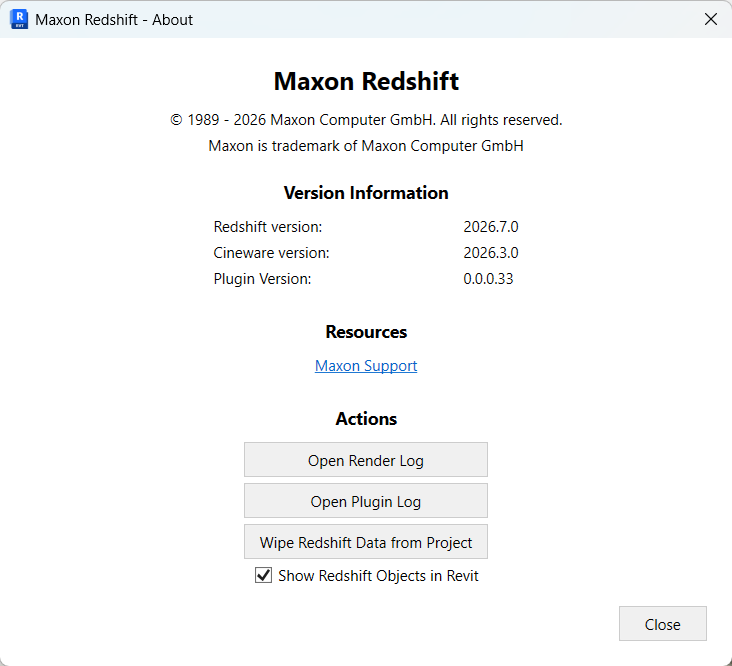Open the Render Log
The image size is (732, 666).
pyautogui.click(x=366, y=460)
